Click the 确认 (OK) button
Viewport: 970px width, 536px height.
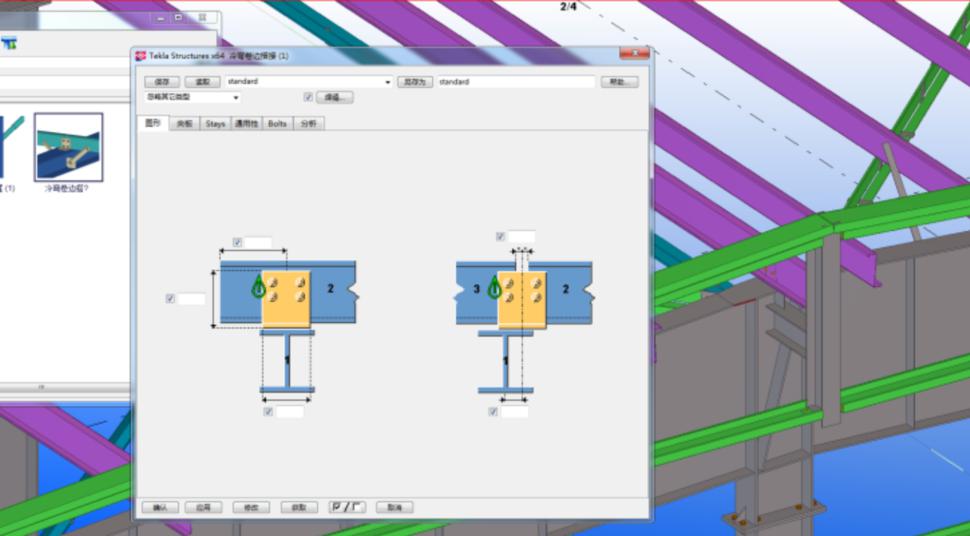[x=160, y=508]
